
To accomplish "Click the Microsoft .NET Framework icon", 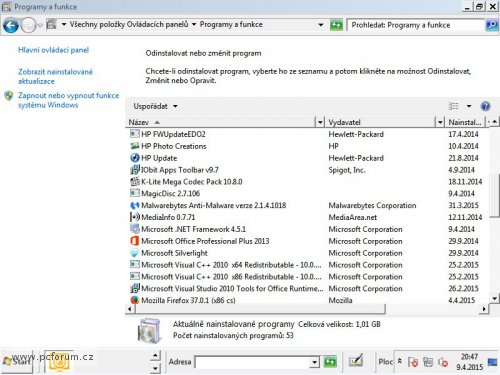I will (x=135, y=229).
